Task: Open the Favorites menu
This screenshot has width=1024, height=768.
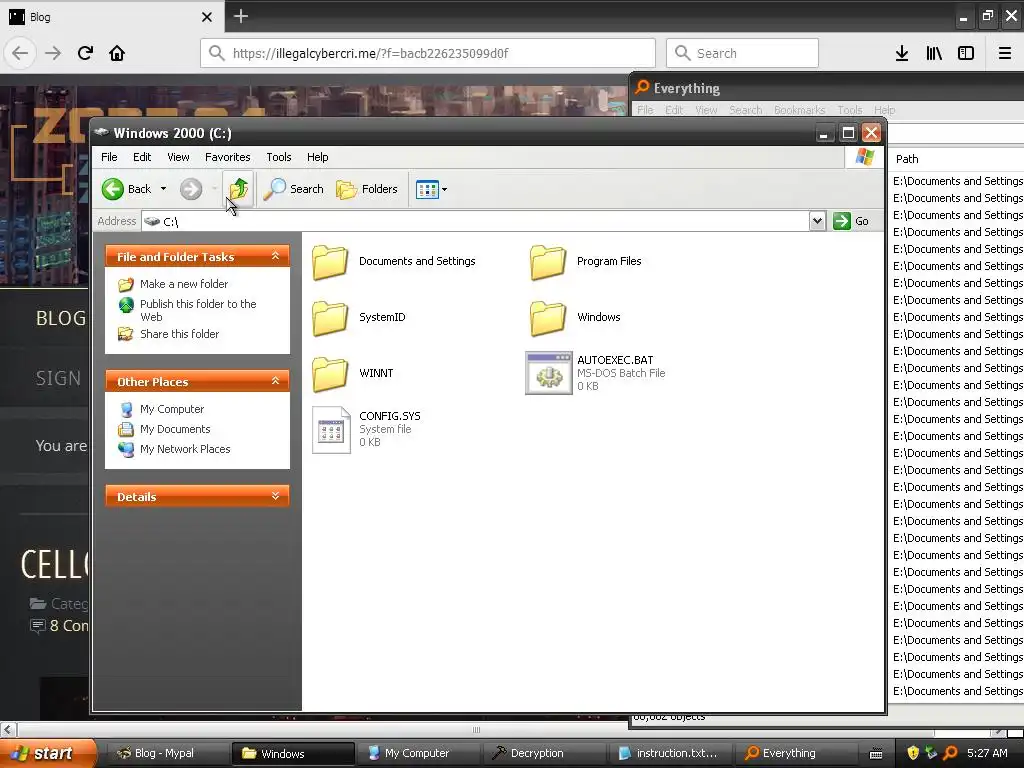Action: (x=227, y=157)
